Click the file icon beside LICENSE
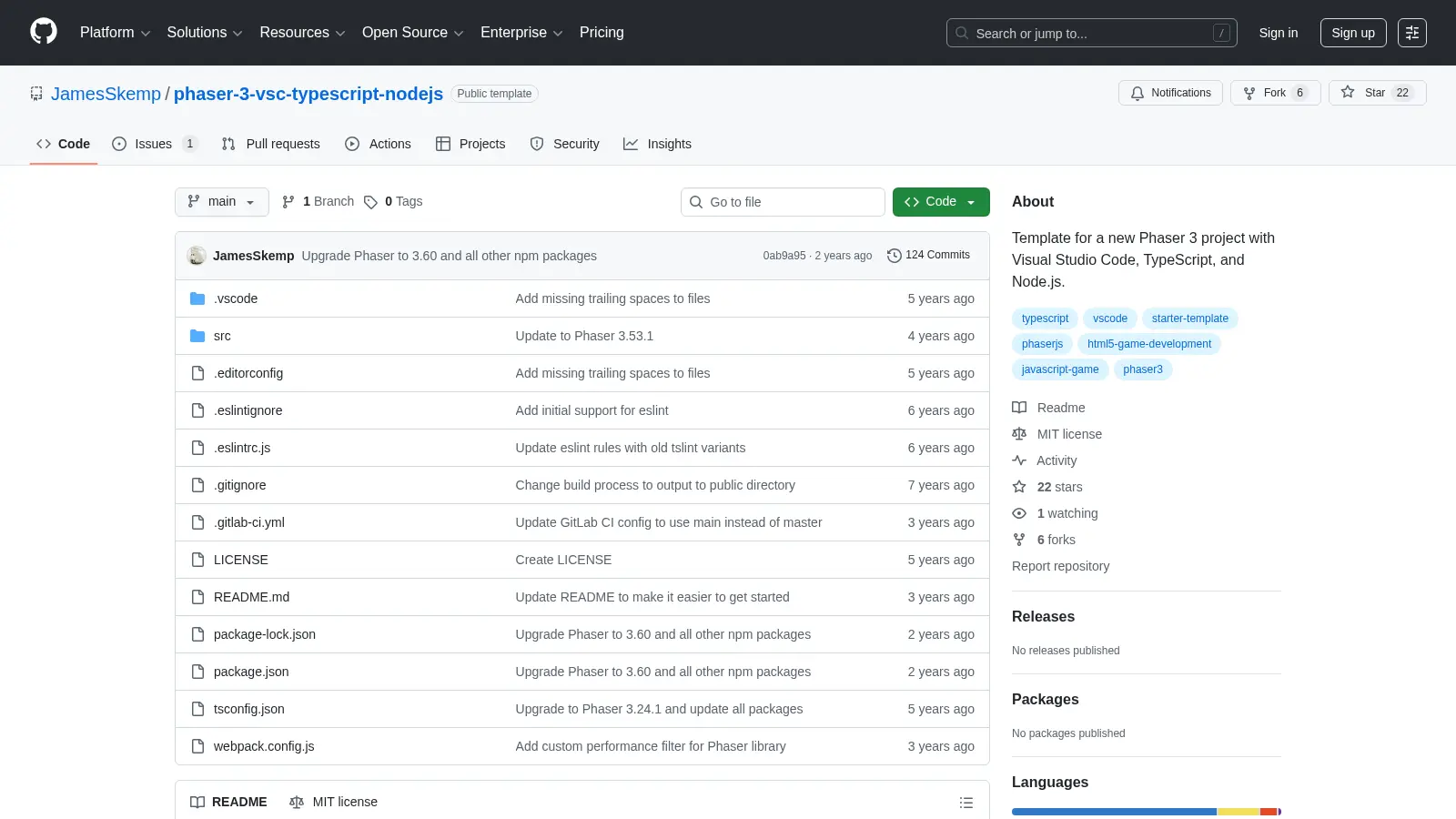 [197, 560]
